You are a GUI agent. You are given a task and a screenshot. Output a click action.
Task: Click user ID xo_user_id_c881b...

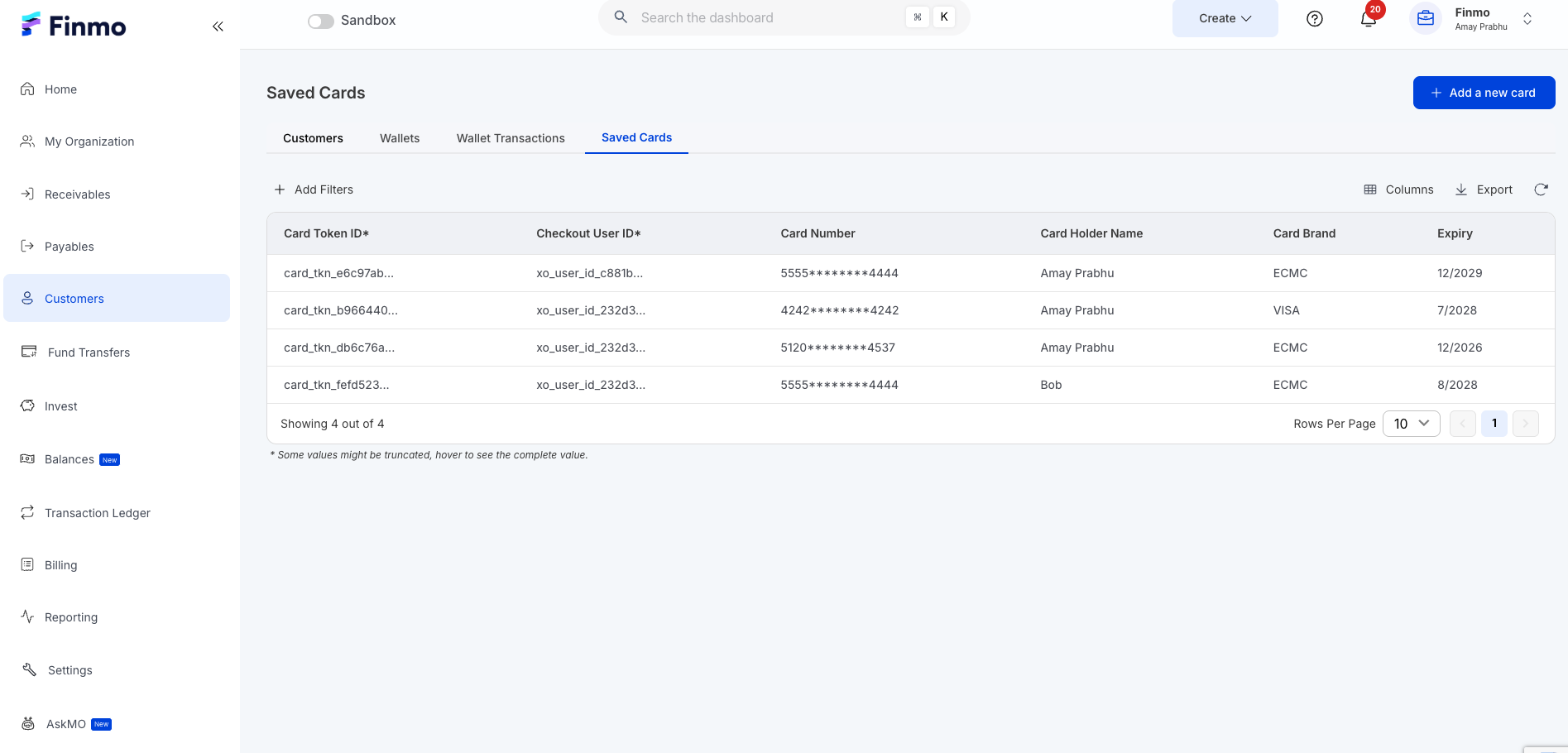pyautogui.click(x=589, y=273)
